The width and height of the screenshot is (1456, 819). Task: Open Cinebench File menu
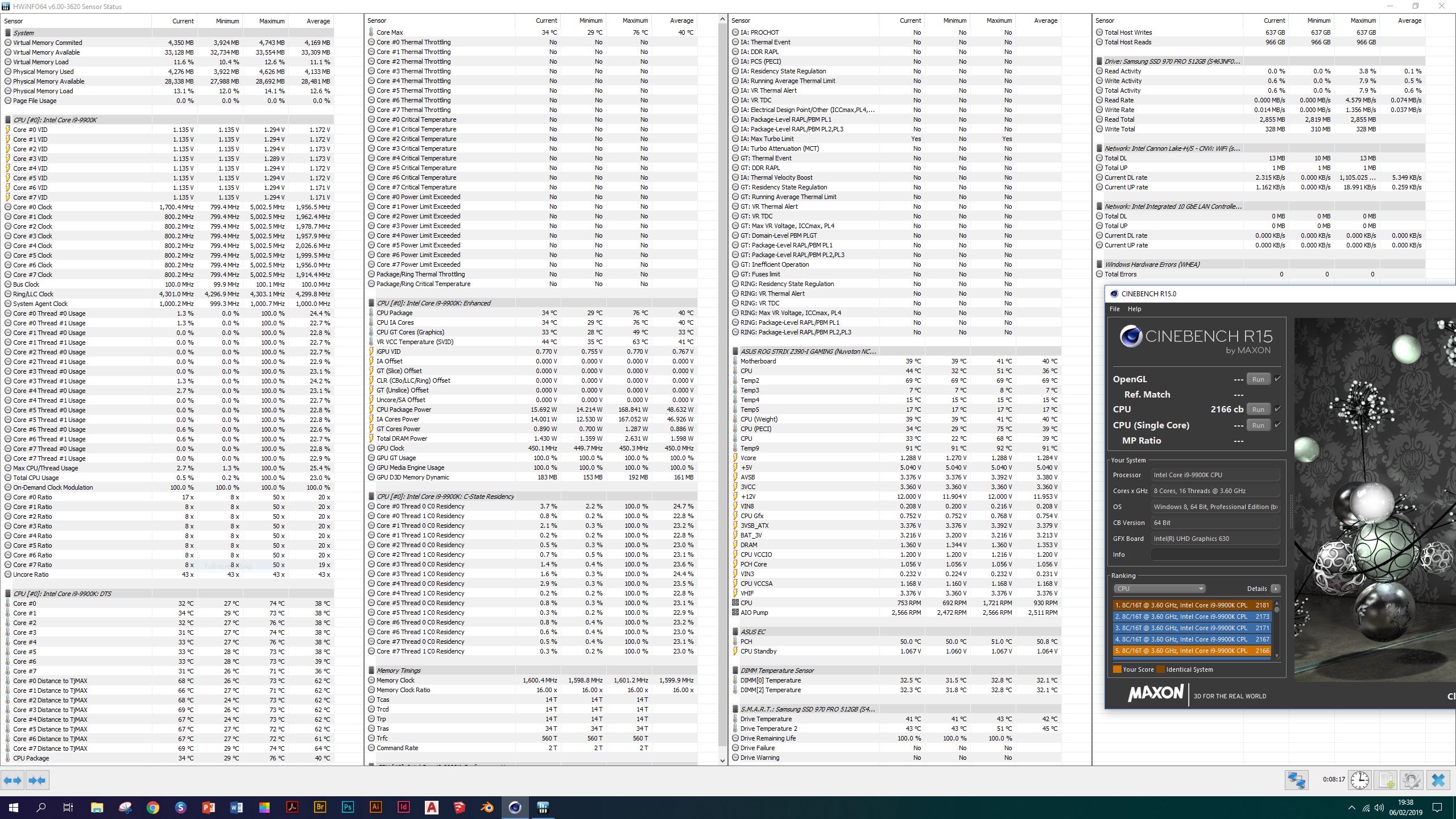coord(1114,309)
